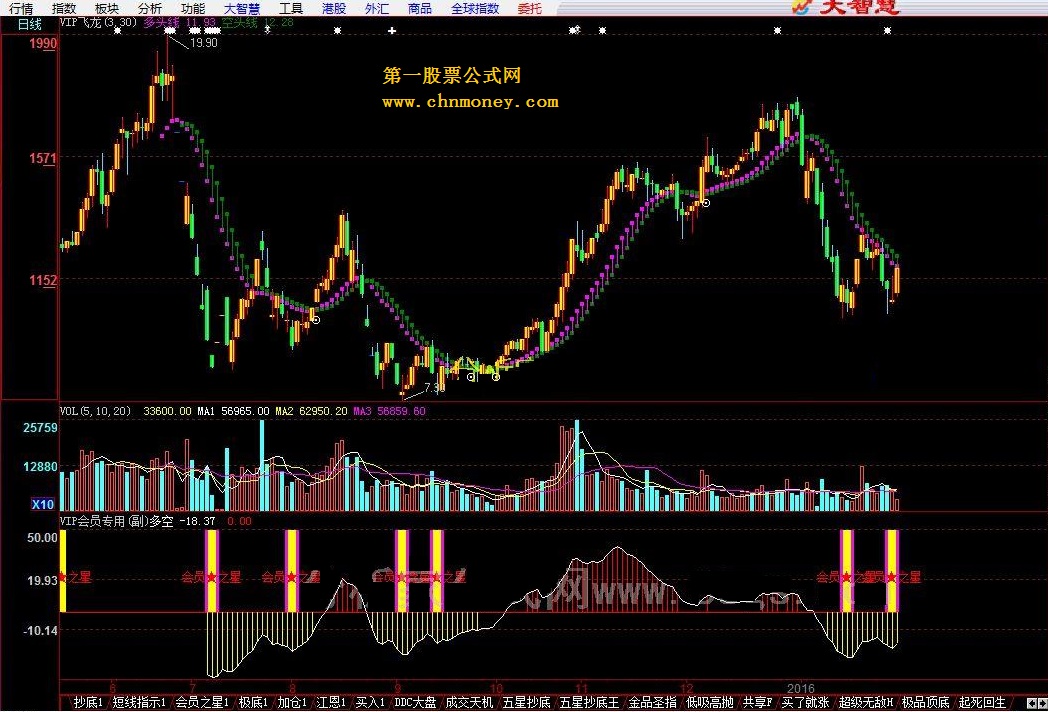Screen dimensions: 1048x712
Task: Click the 1571 price axis label
Action: [x=43, y=158]
